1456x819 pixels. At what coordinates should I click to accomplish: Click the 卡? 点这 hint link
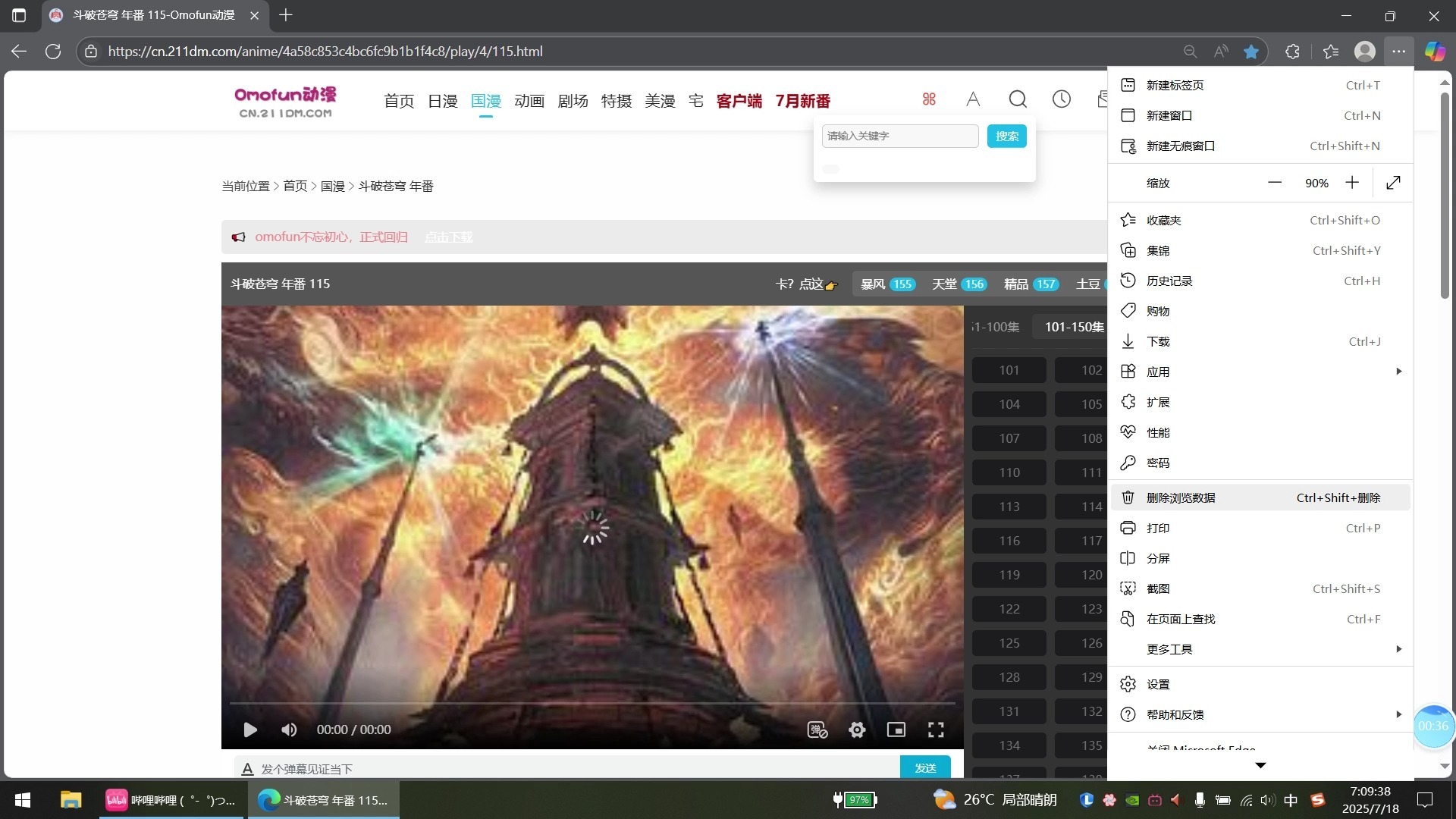tap(807, 284)
